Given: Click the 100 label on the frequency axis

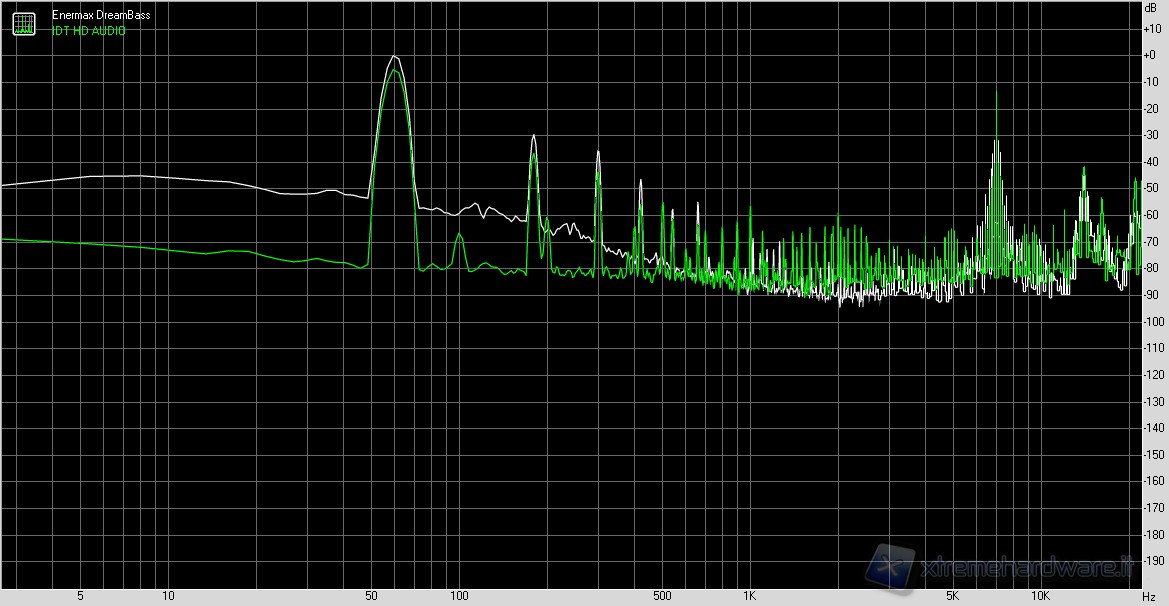Looking at the screenshot, I should tap(459, 597).
